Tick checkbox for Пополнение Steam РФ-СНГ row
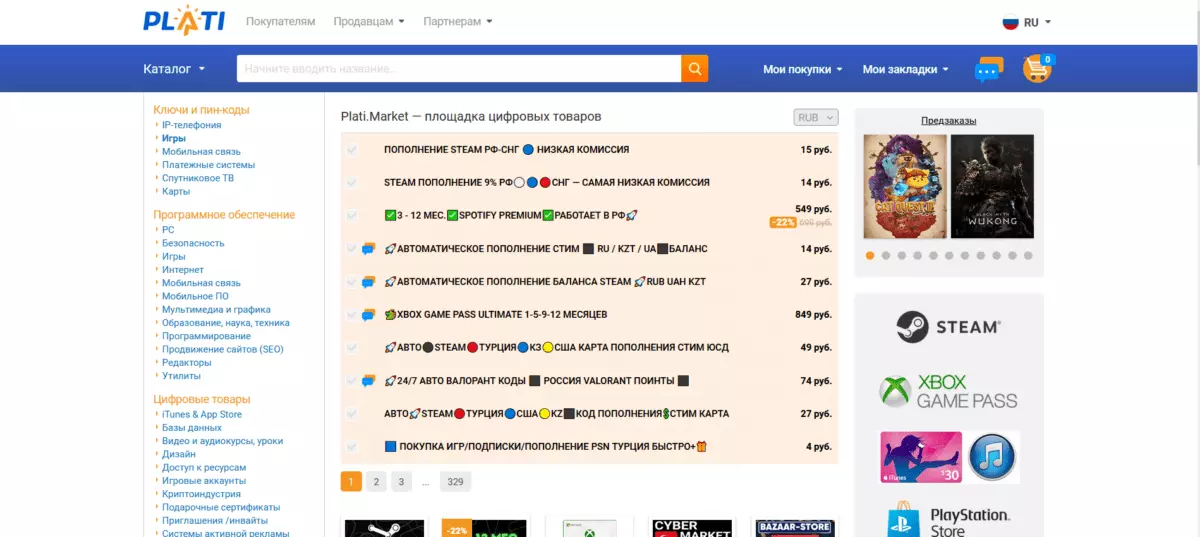 (352, 150)
